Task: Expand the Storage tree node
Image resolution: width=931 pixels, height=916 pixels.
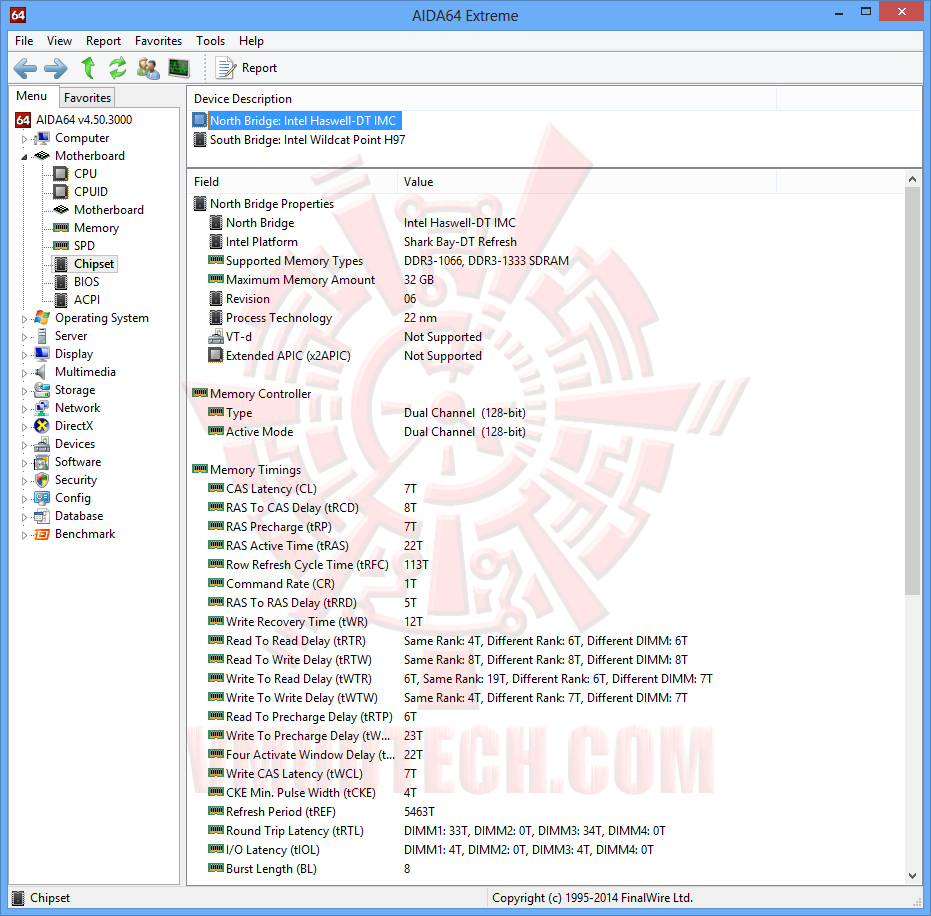Action: [x=24, y=391]
